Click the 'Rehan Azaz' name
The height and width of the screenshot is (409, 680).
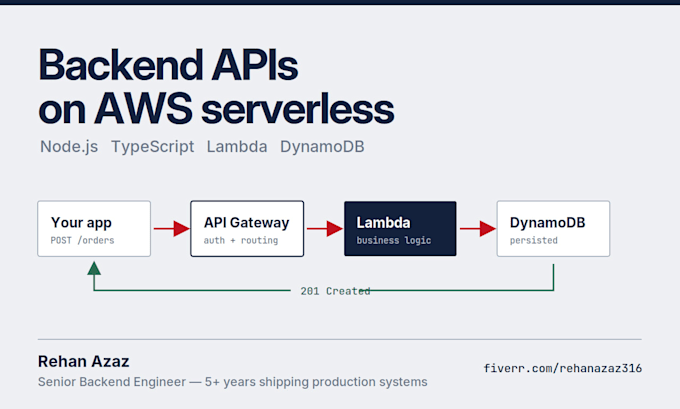pyautogui.click(x=83, y=361)
